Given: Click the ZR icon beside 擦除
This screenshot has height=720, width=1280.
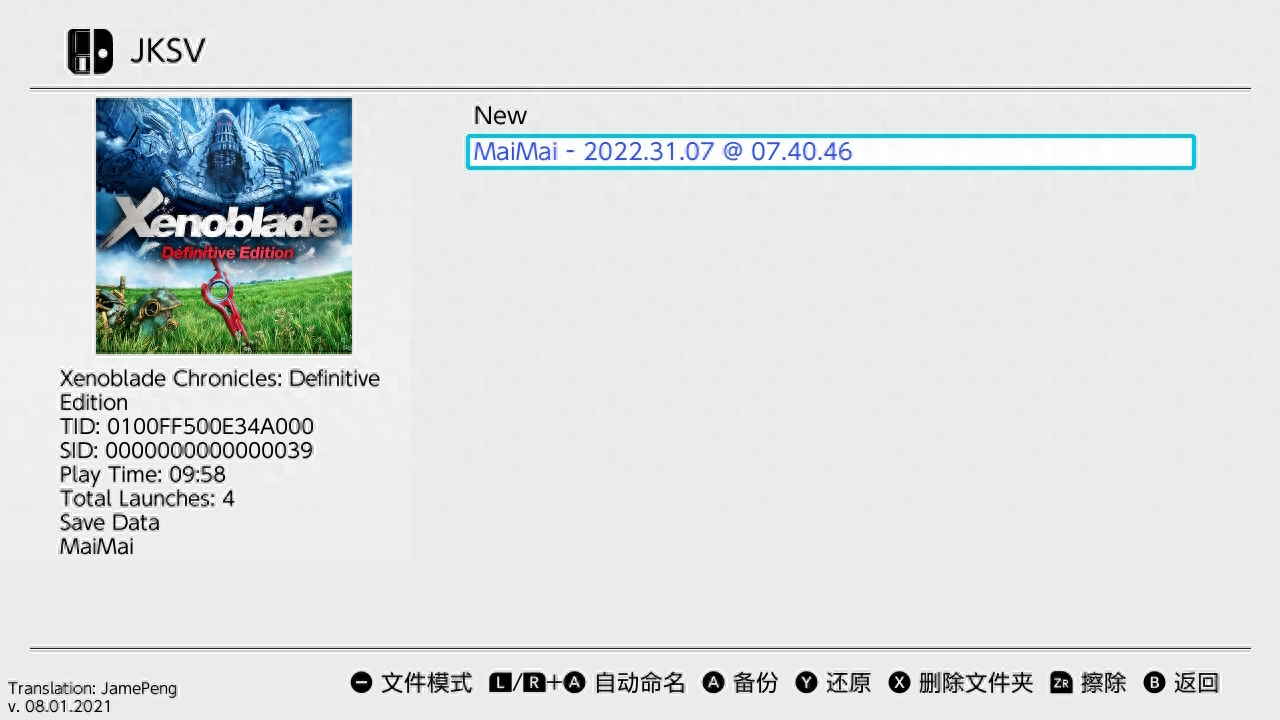Looking at the screenshot, I should 1061,683.
